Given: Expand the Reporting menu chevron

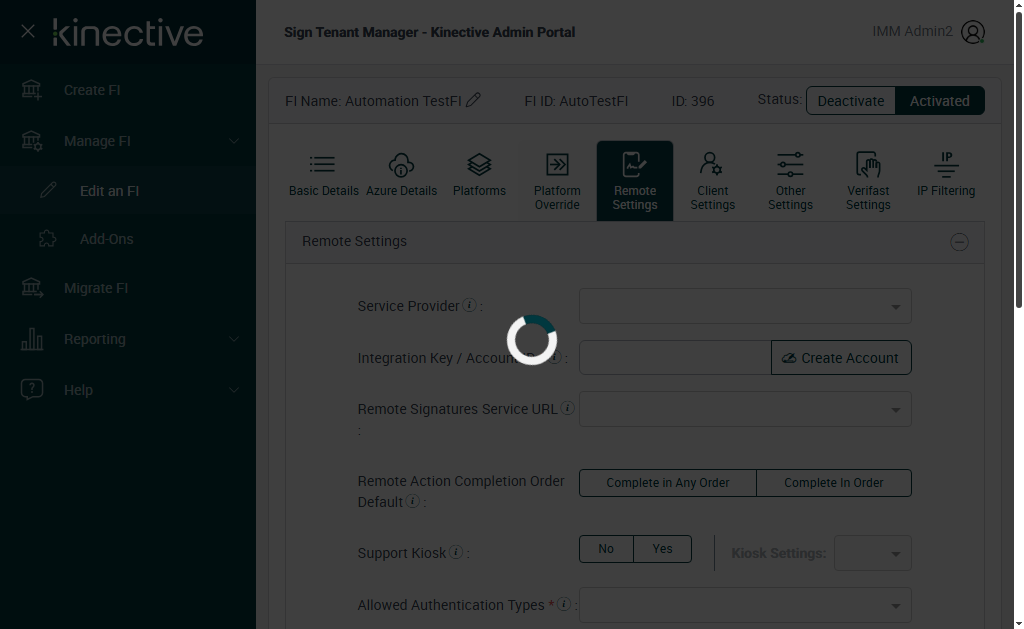Looking at the screenshot, I should [x=234, y=339].
